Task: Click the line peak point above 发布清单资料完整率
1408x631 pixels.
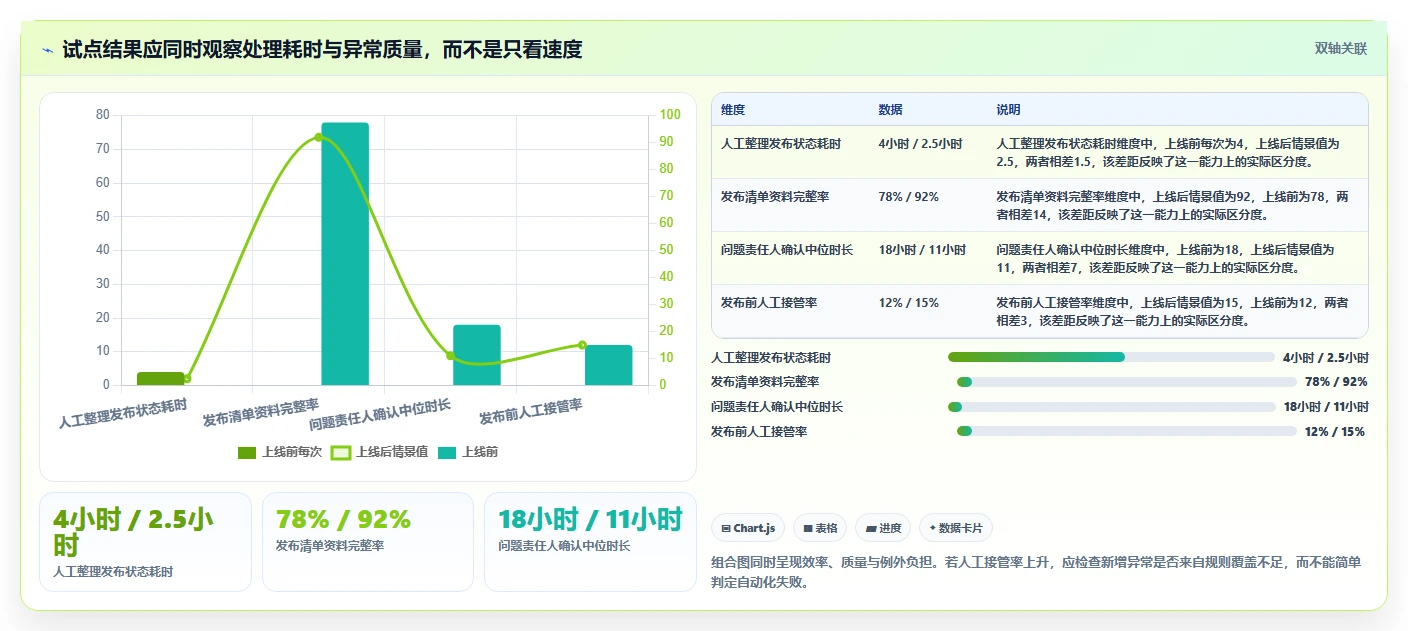Action: (x=319, y=137)
